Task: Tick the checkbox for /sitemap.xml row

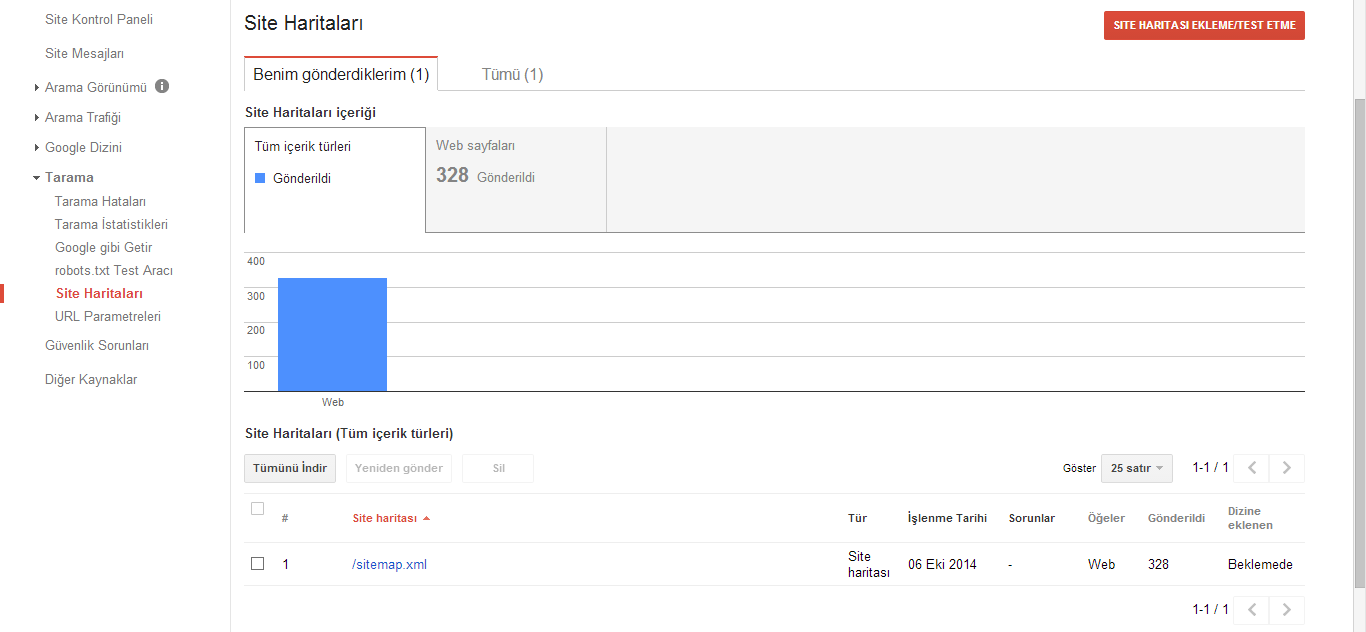Action: click(257, 564)
